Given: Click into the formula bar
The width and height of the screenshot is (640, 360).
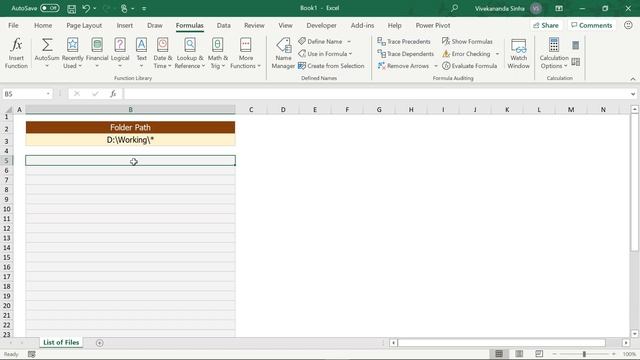Looking at the screenshot, I should (376, 94).
